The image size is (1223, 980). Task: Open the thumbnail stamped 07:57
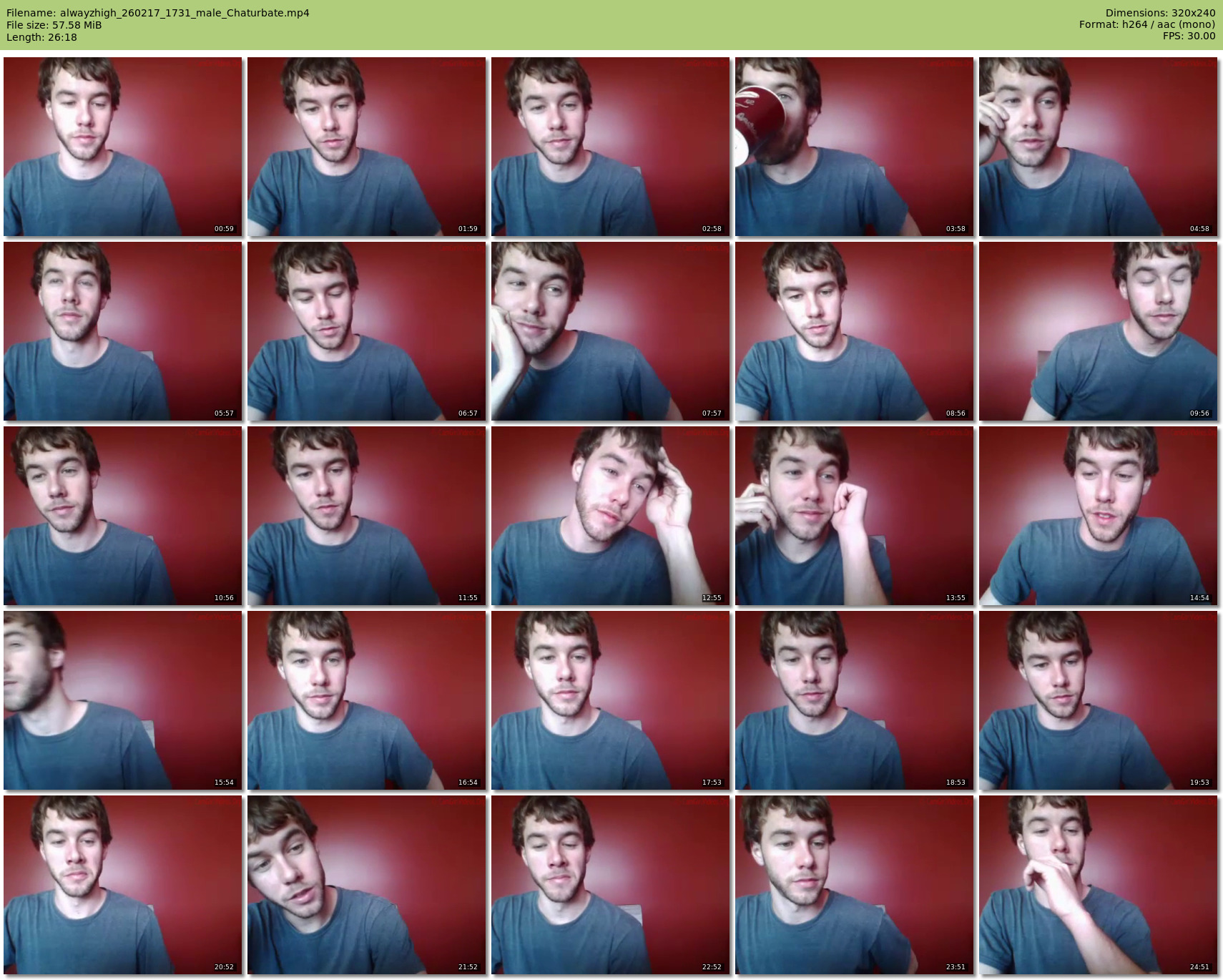[611, 331]
